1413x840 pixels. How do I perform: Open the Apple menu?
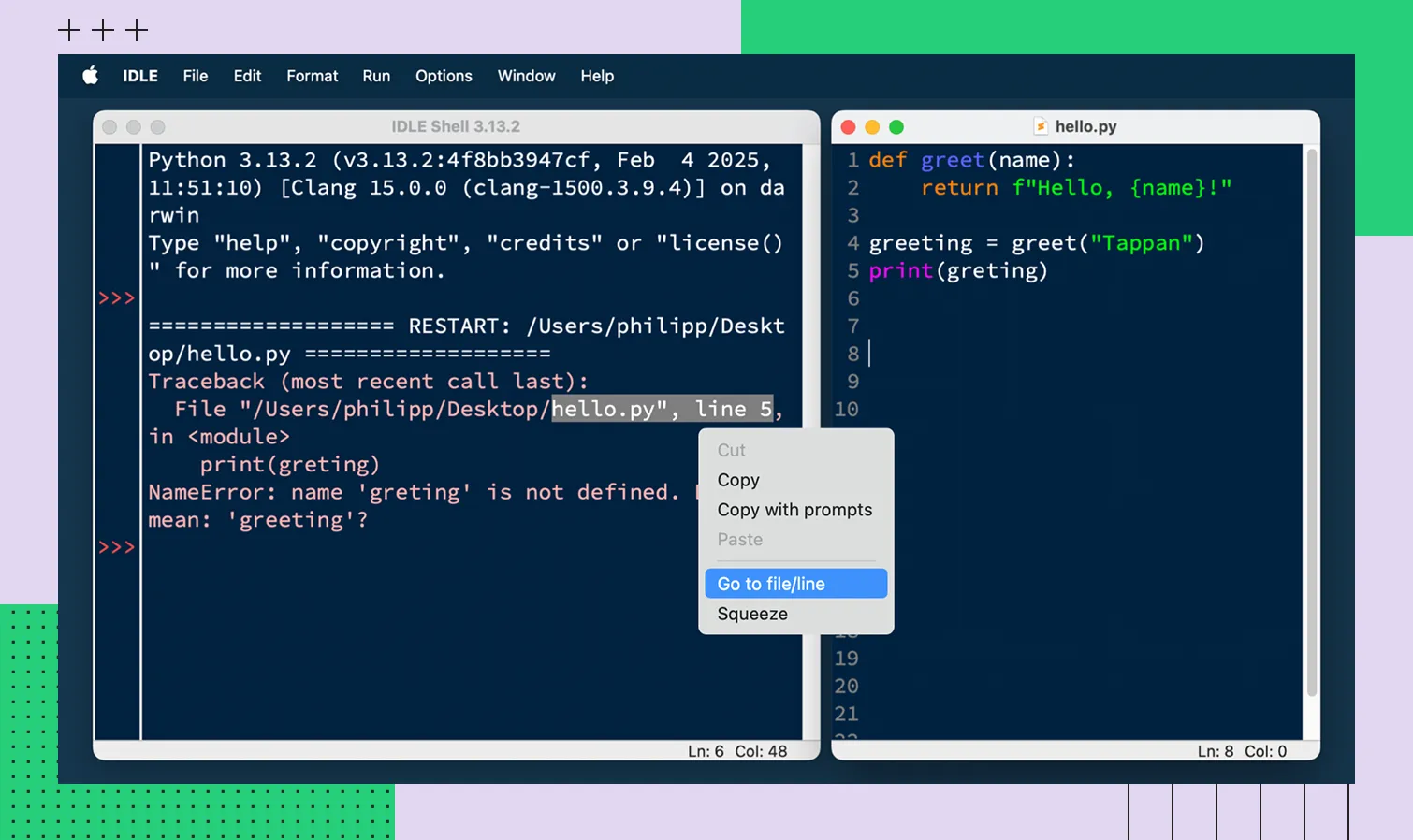[x=91, y=76]
